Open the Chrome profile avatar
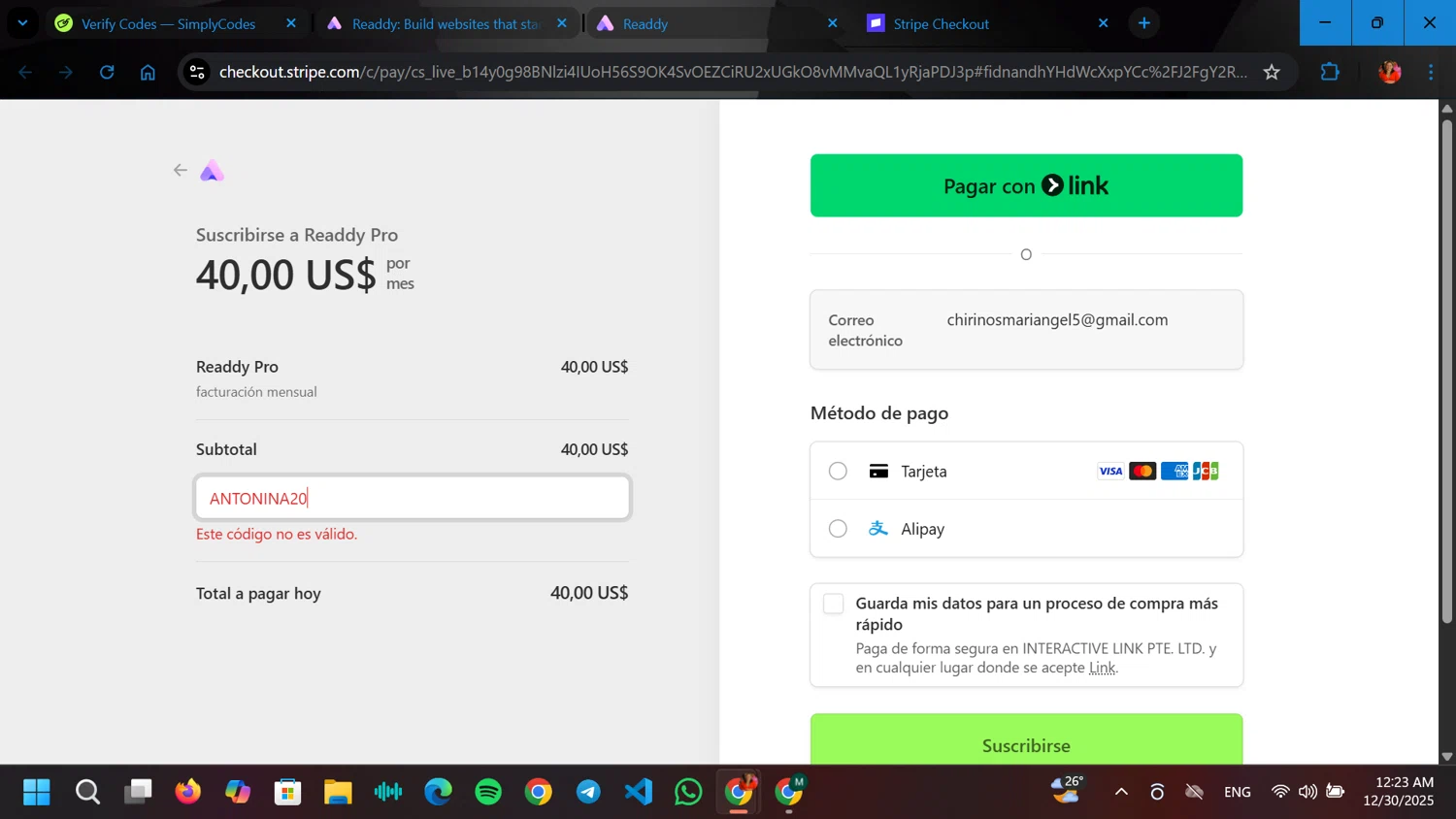This screenshot has width=1456, height=819. [x=1390, y=72]
